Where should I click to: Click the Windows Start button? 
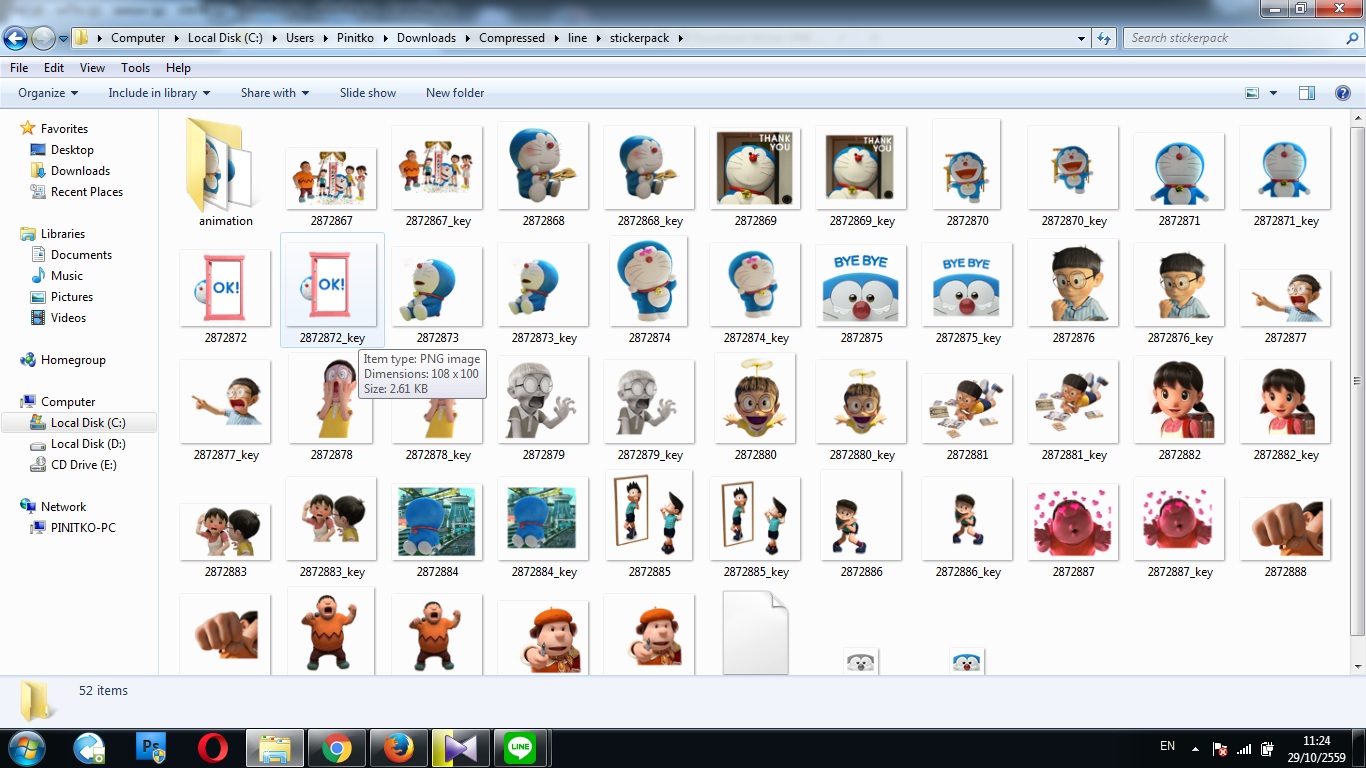(x=25, y=748)
